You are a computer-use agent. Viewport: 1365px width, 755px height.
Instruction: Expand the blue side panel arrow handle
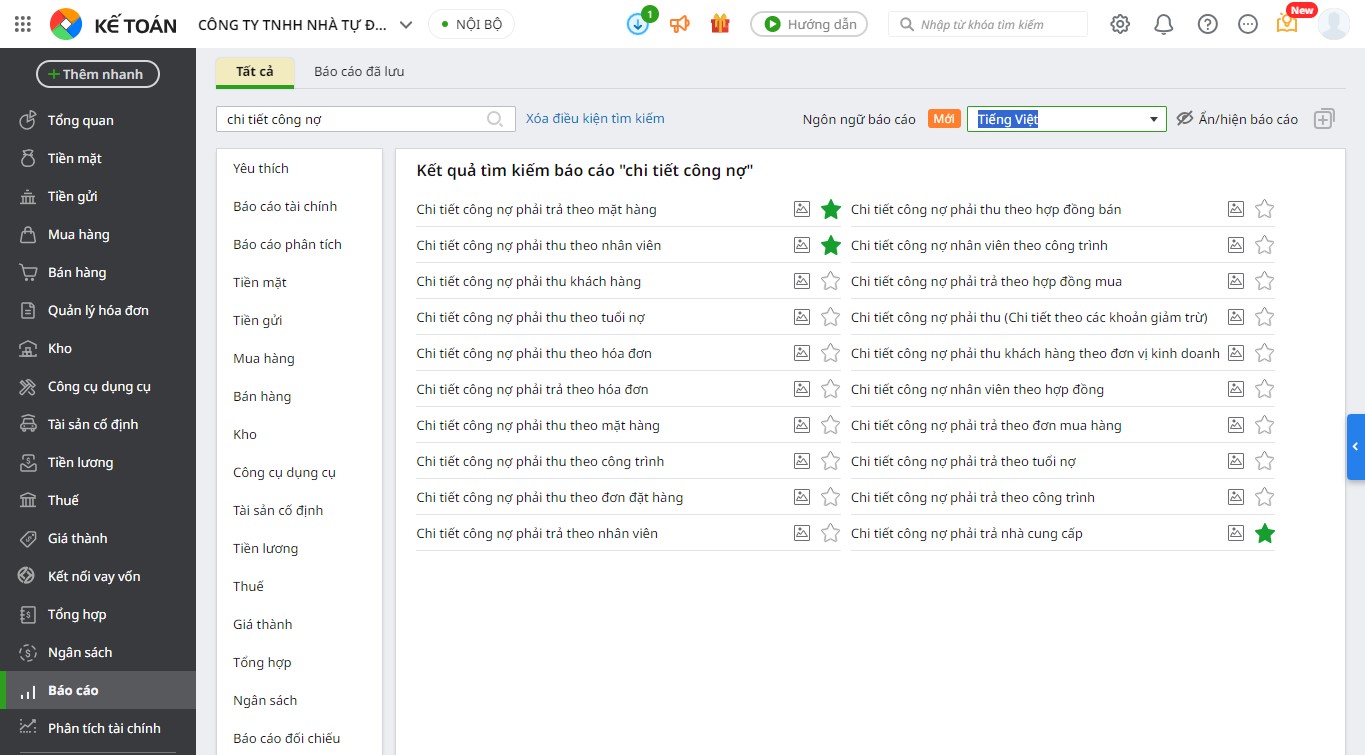pos(1355,447)
